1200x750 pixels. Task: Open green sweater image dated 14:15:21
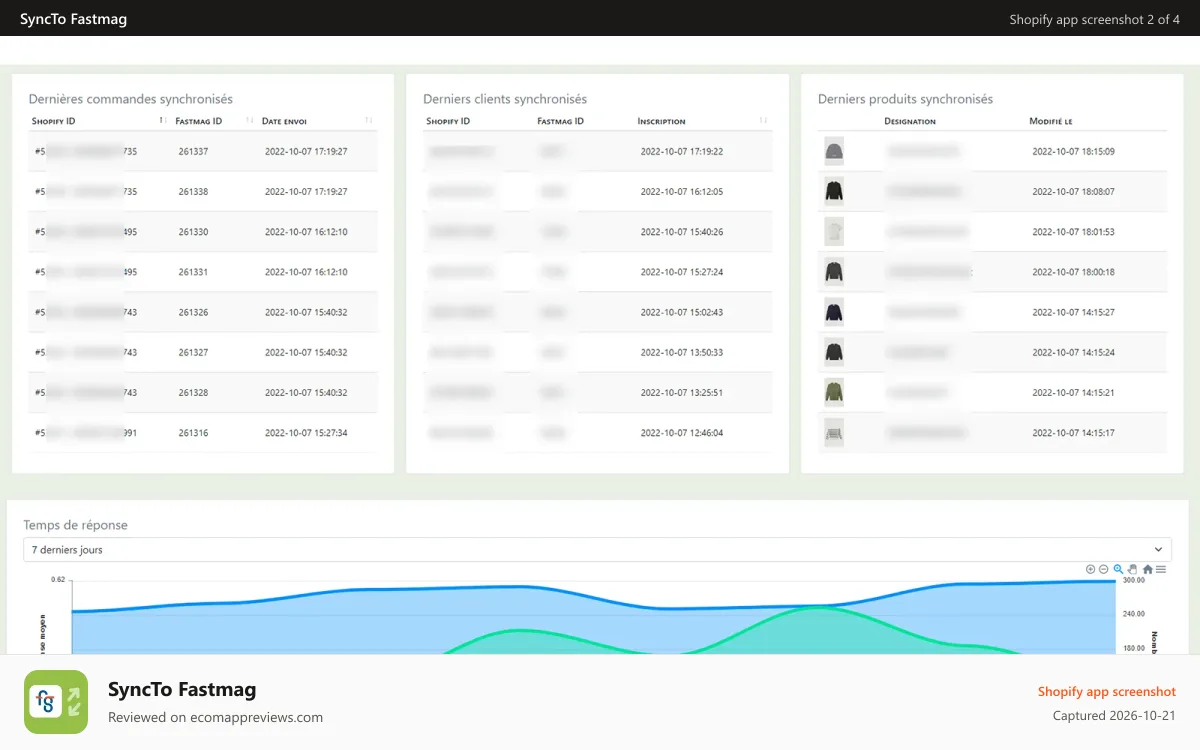834,391
